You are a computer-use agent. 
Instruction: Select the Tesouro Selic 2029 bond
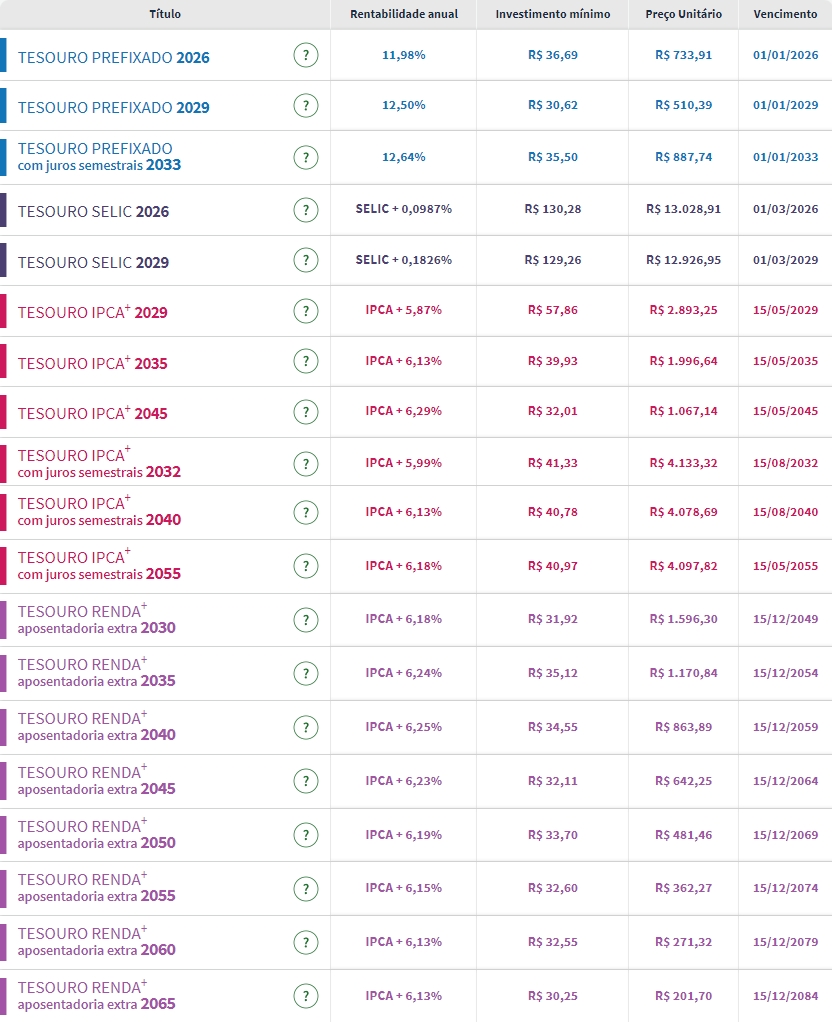point(93,263)
